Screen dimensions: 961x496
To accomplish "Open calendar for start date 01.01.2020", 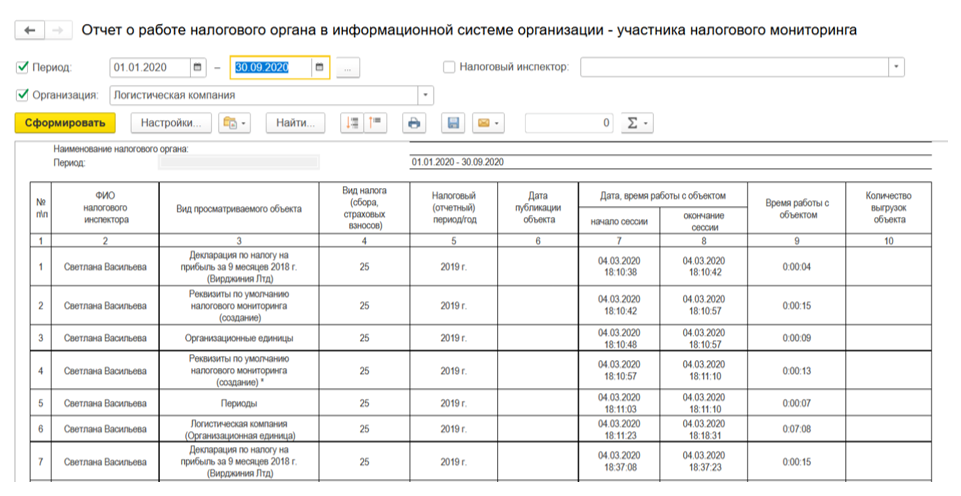I will pyautogui.click(x=197, y=67).
